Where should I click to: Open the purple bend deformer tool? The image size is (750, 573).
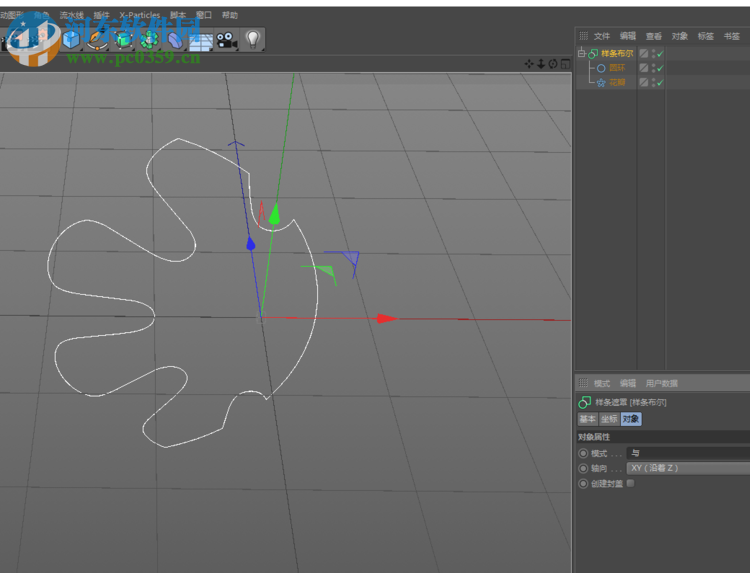[175, 40]
